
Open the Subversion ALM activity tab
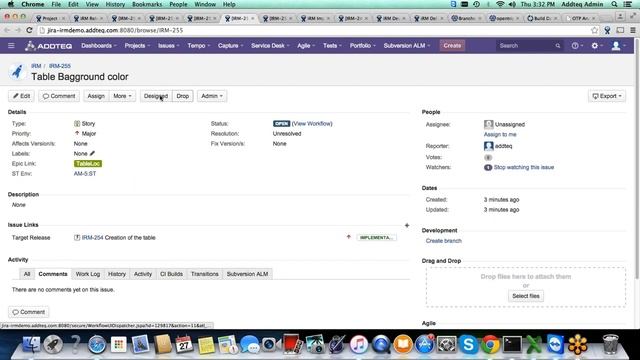pos(247,274)
